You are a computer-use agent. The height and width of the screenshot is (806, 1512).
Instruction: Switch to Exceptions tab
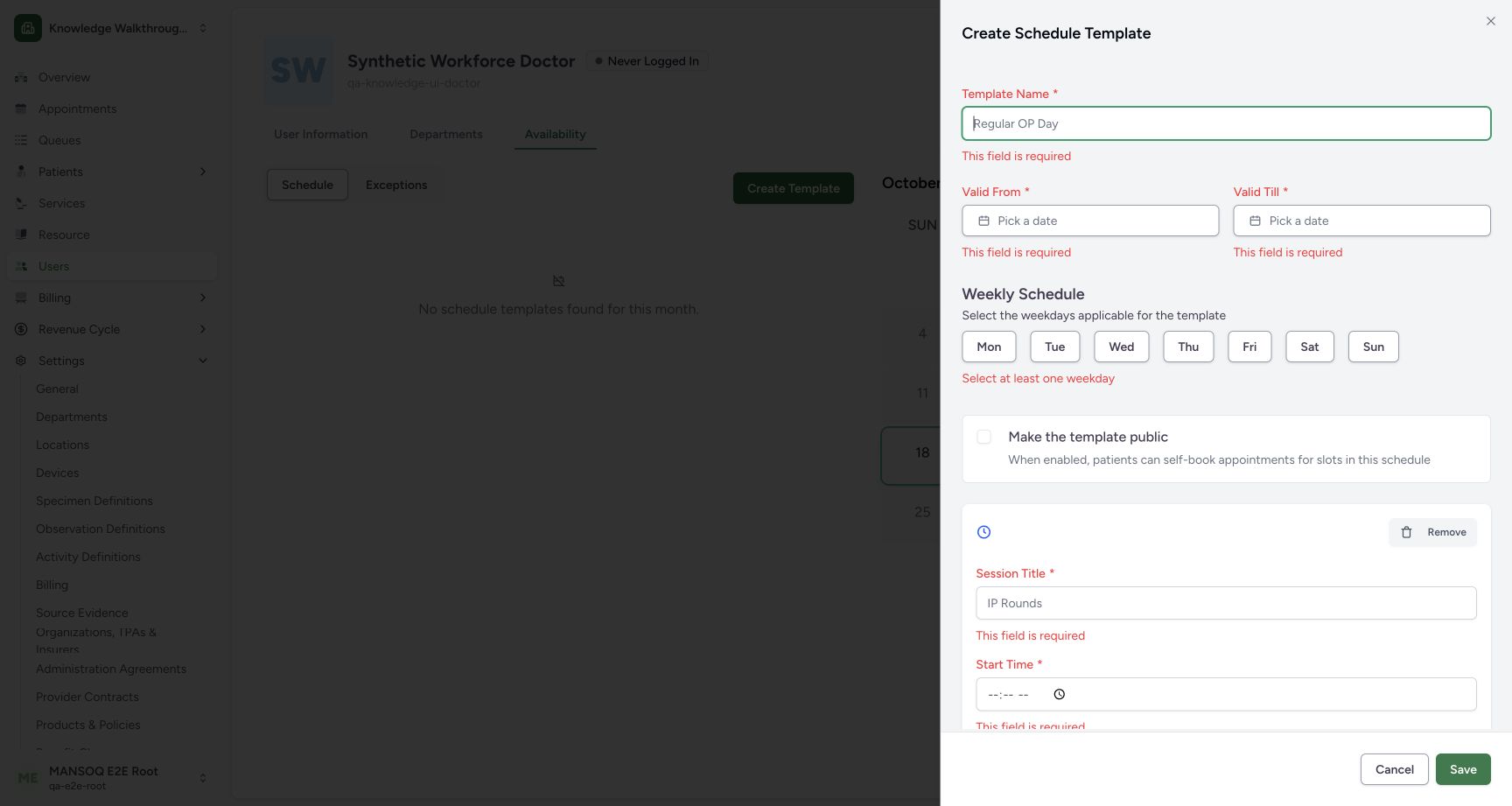tap(396, 185)
